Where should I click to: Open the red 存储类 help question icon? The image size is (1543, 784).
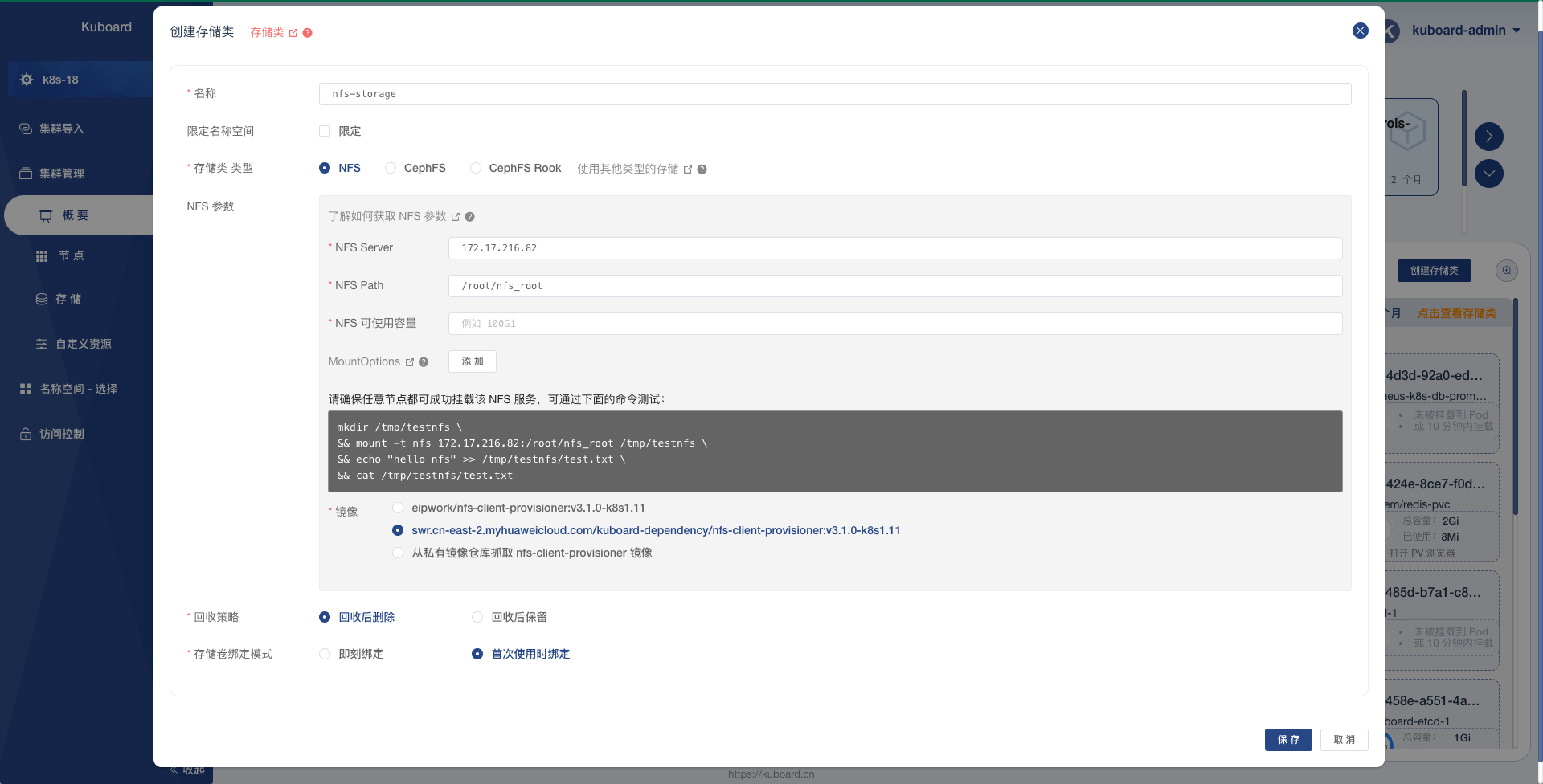[x=307, y=33]
